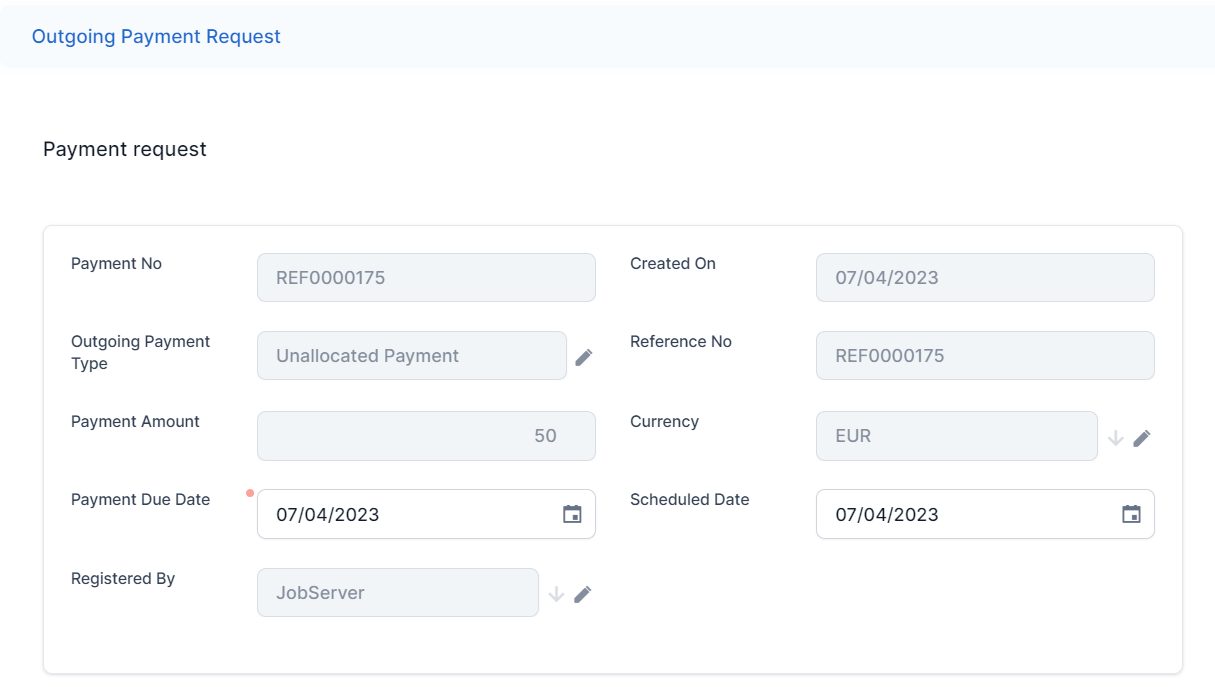
Task: Open the Outgoing Payment Request tab
Action: pos(156,37)
